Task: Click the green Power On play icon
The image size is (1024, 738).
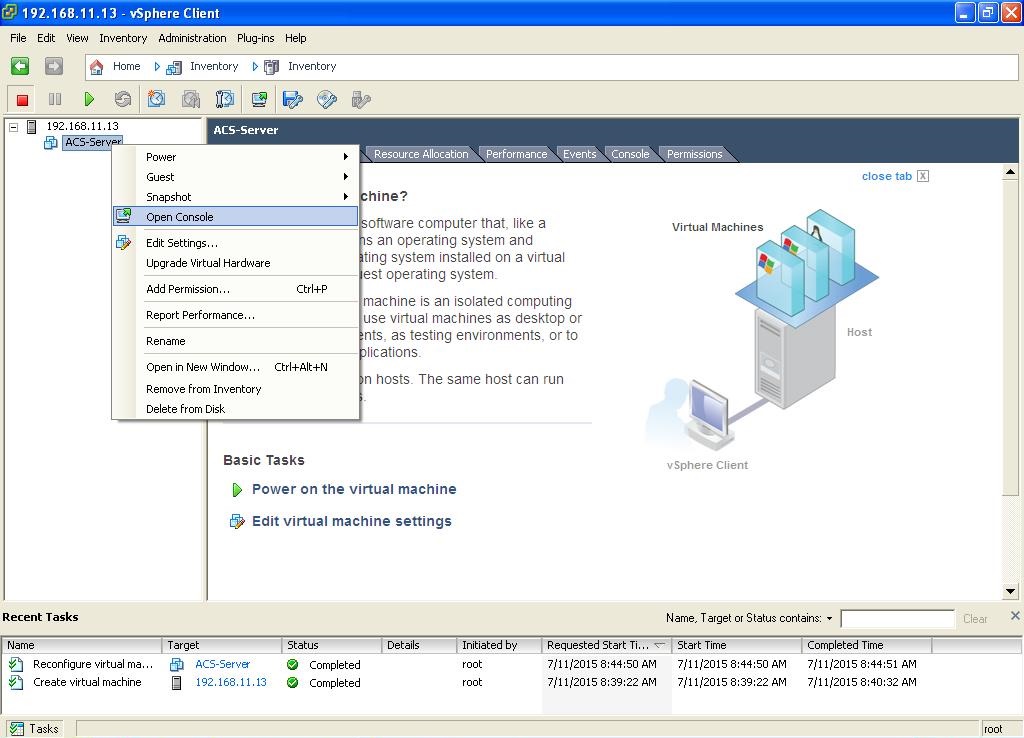Action: point(89,99)
